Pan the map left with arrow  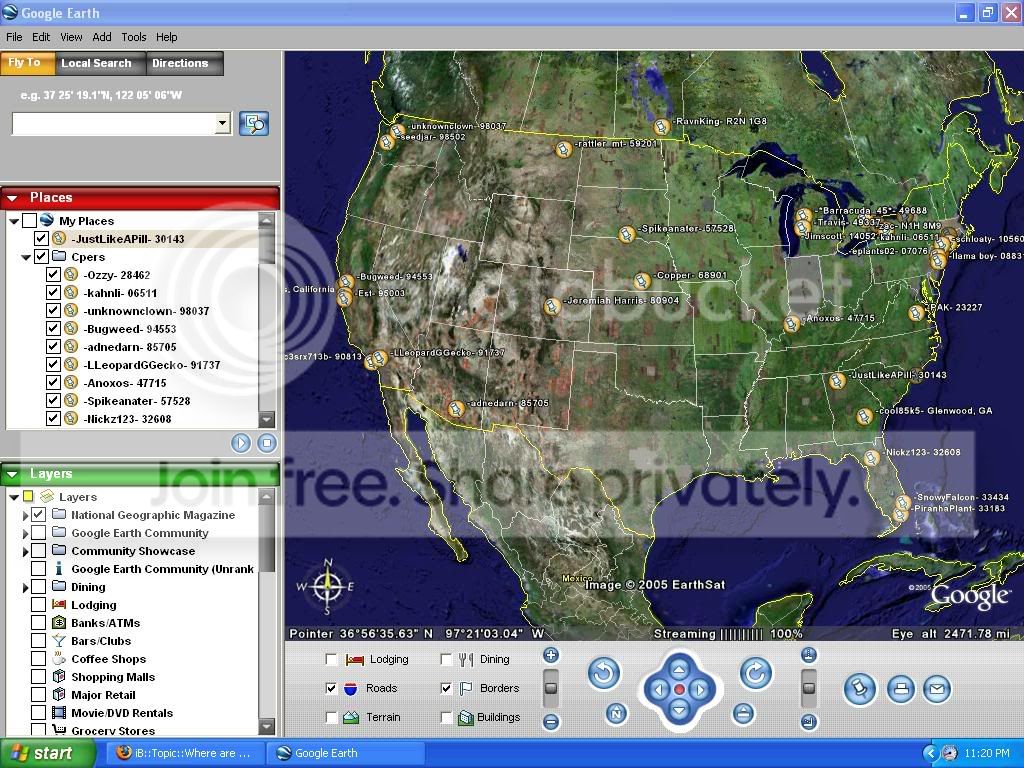click(x=658, y=690)
